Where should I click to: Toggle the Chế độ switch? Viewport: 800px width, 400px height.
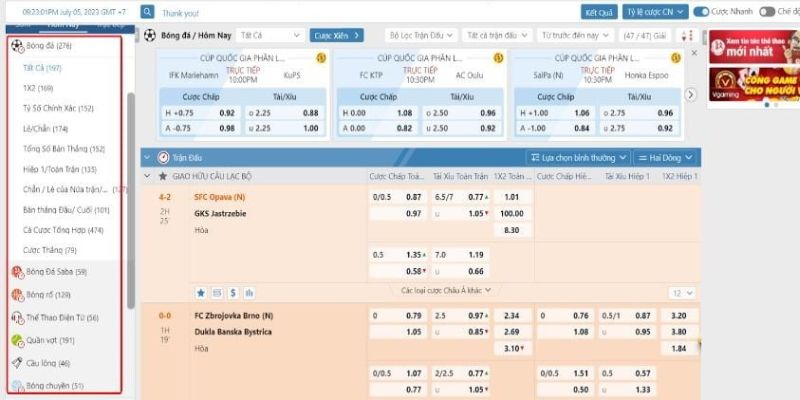(x=767, y=12)
